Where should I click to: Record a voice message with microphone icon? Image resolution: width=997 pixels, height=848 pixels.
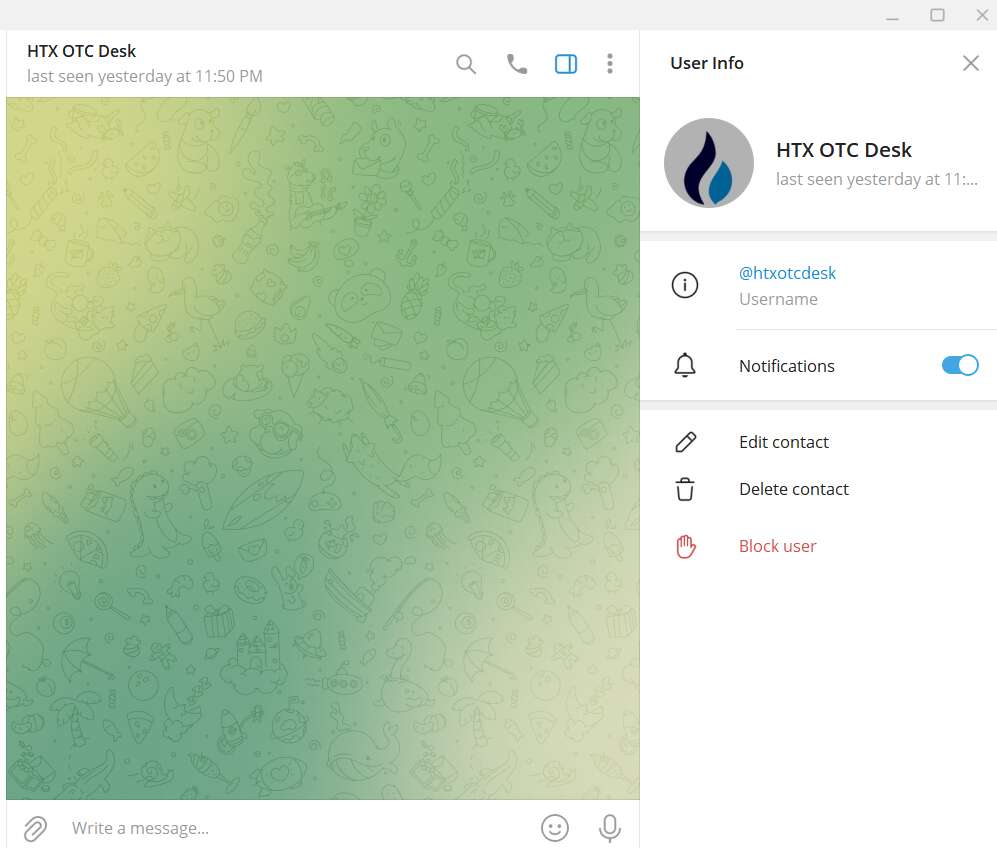click(x=609, y=828)
